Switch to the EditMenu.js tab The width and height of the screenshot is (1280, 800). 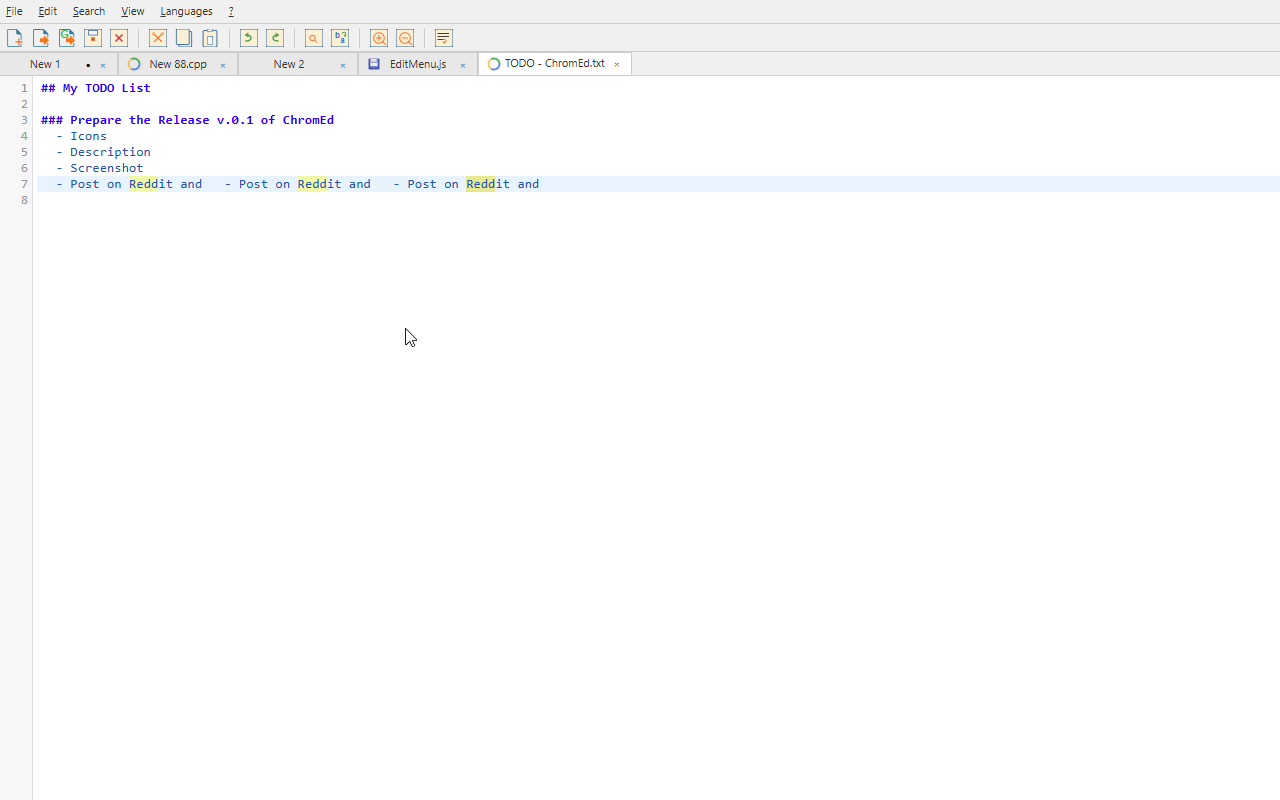point(417,64)
